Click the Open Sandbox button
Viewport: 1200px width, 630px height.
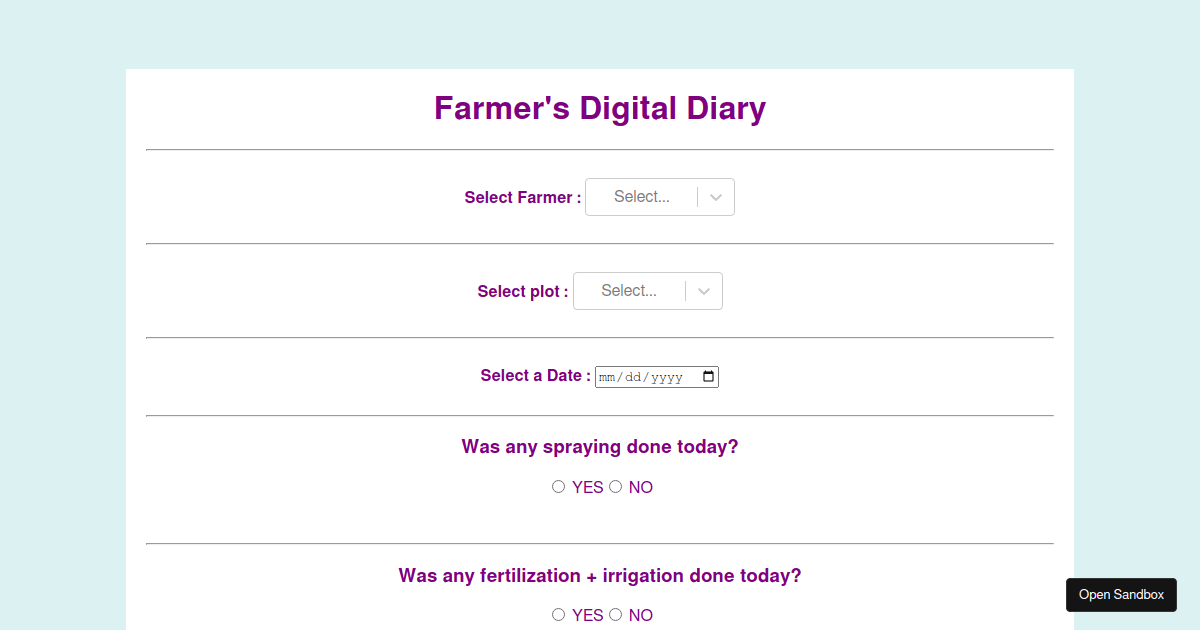click(x=1121, y=594)
